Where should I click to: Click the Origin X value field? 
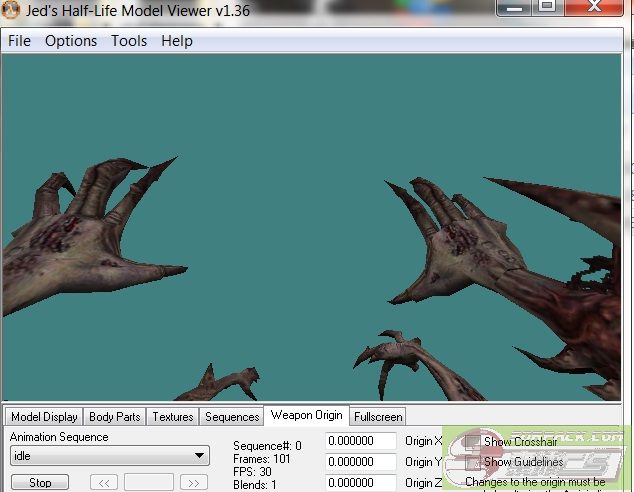tap(361, 441)
